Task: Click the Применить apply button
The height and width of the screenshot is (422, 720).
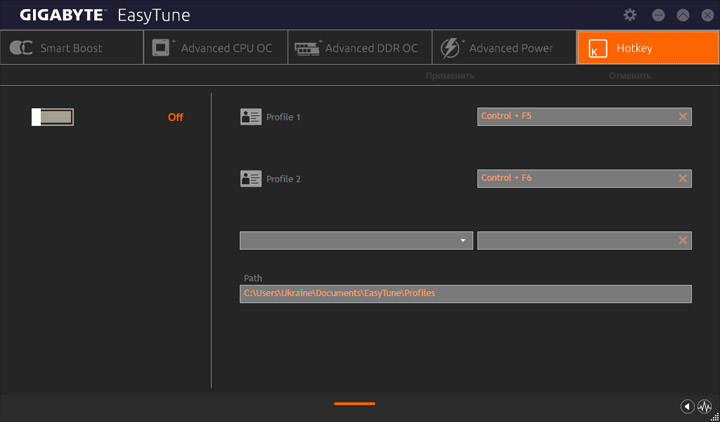Action: click(x=450, y=76)
